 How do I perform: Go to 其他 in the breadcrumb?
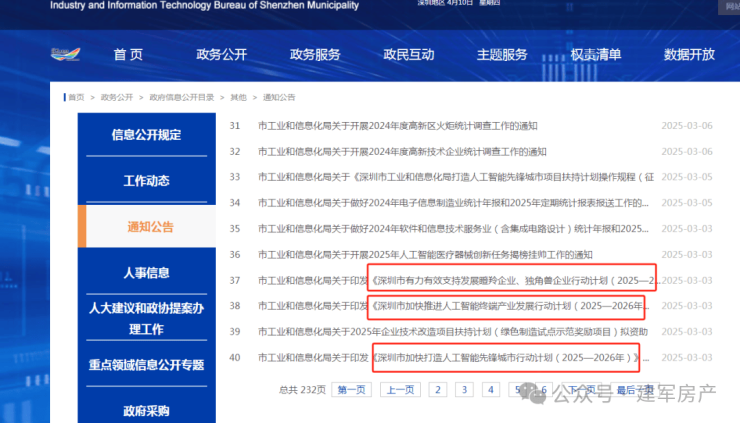[238, 97]
